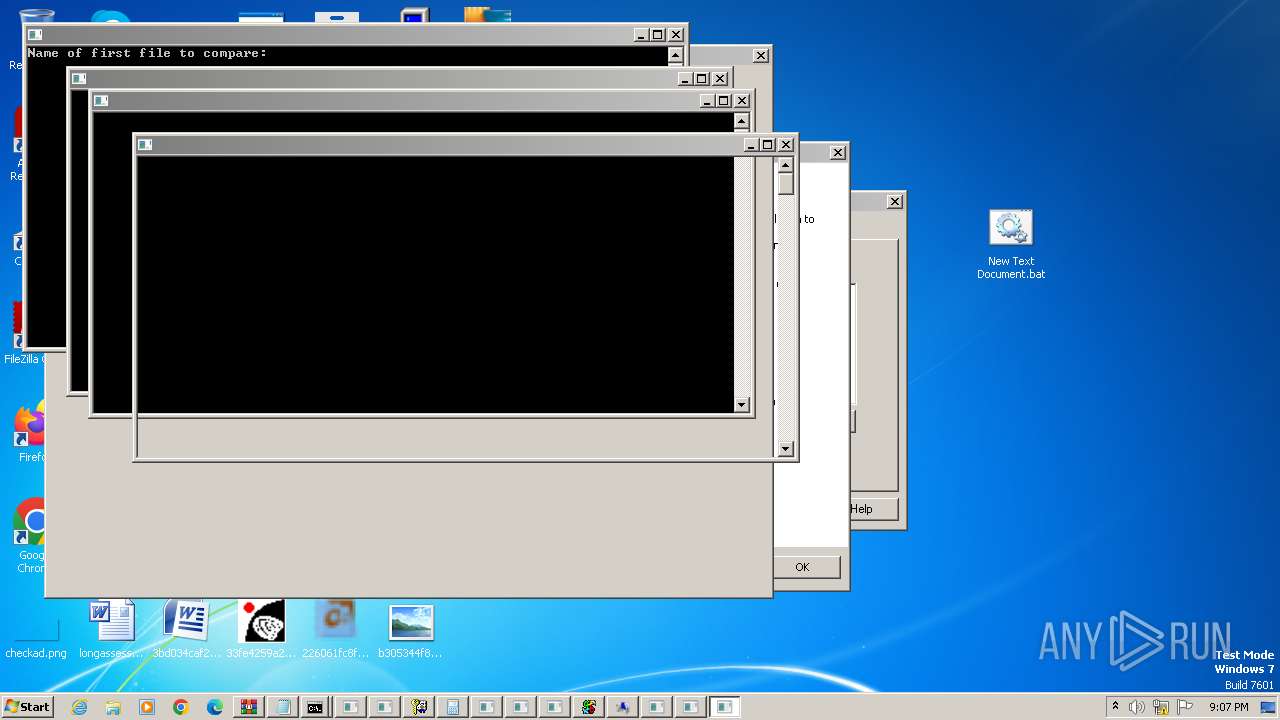
Task: Close the frontmost console window
Action: 786,145
